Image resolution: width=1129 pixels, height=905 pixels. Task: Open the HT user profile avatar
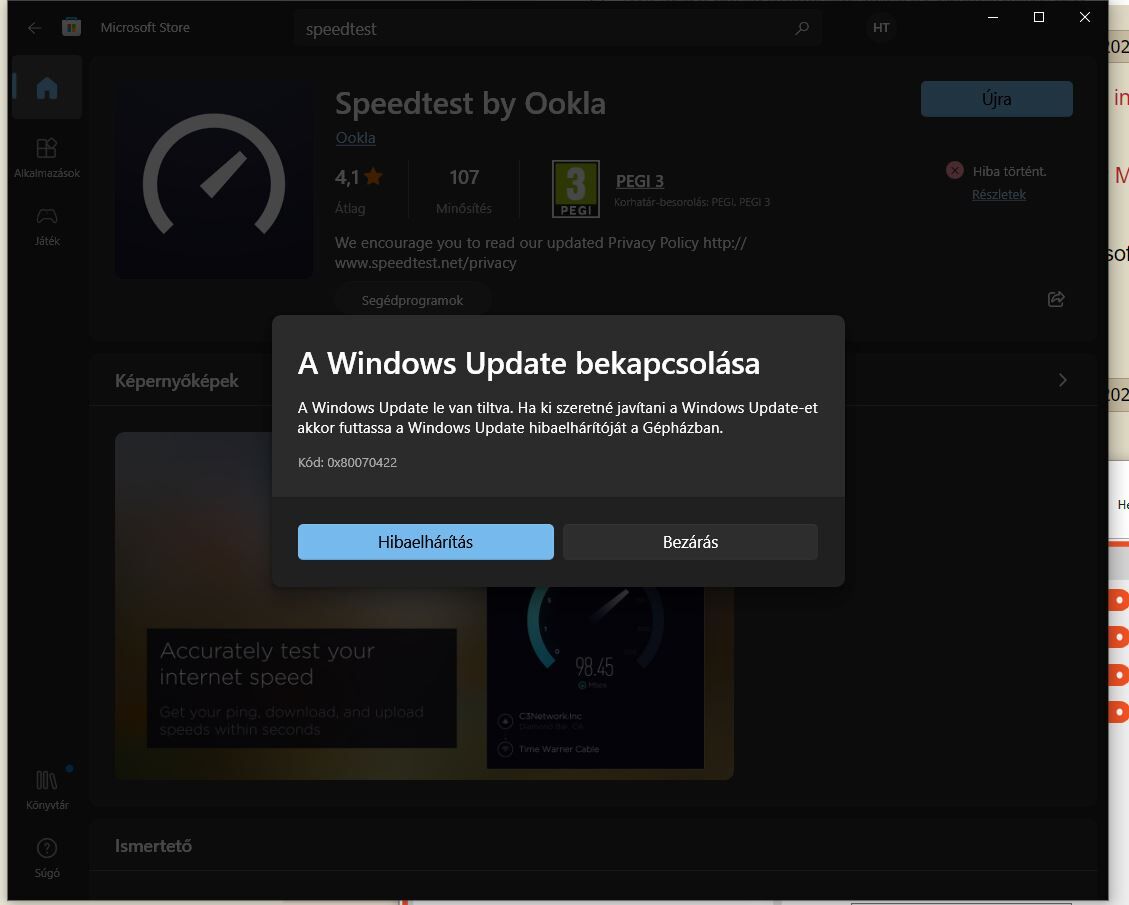tap(881, 28)
